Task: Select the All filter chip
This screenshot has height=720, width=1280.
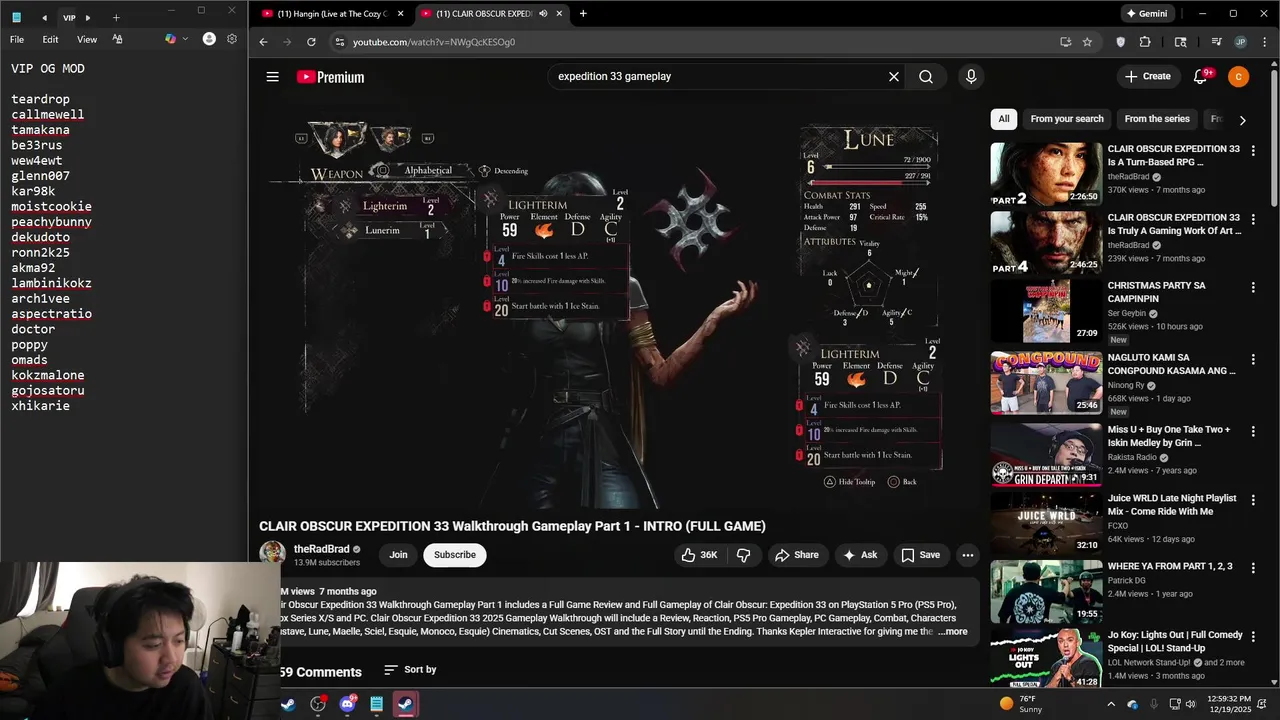Action: [x=1004, y=119]
